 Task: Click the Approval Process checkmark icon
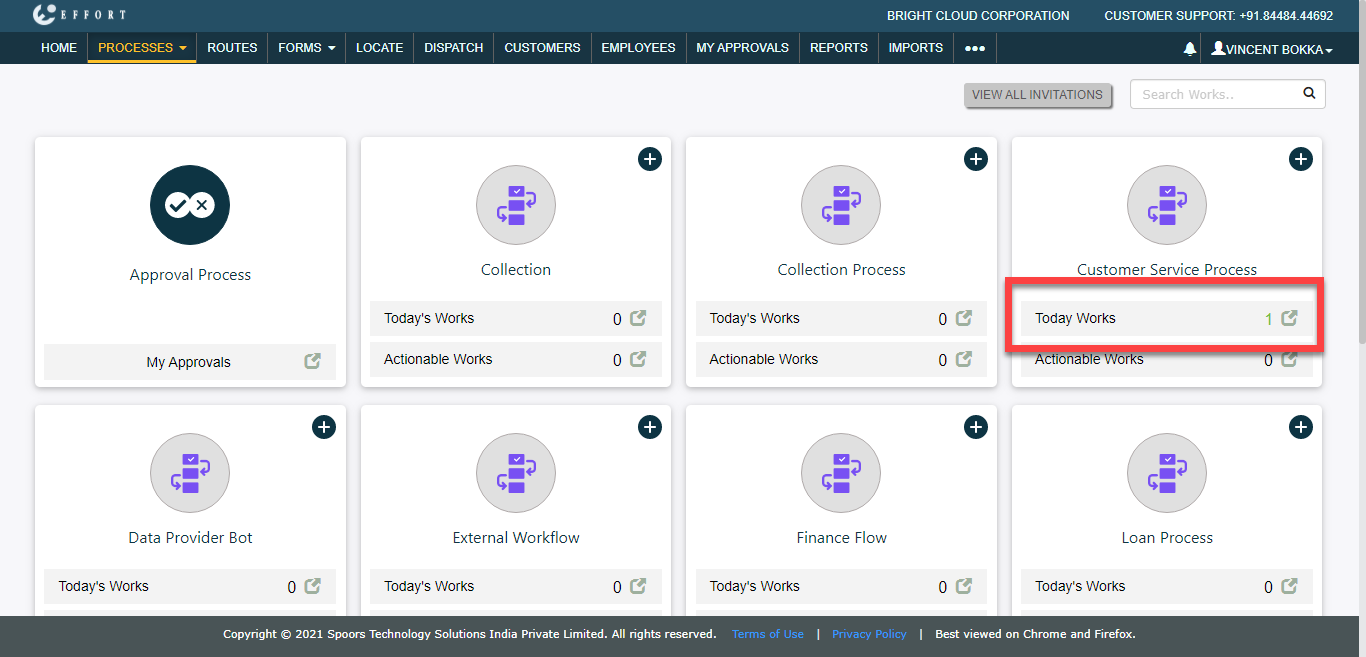tap(190, 205)
